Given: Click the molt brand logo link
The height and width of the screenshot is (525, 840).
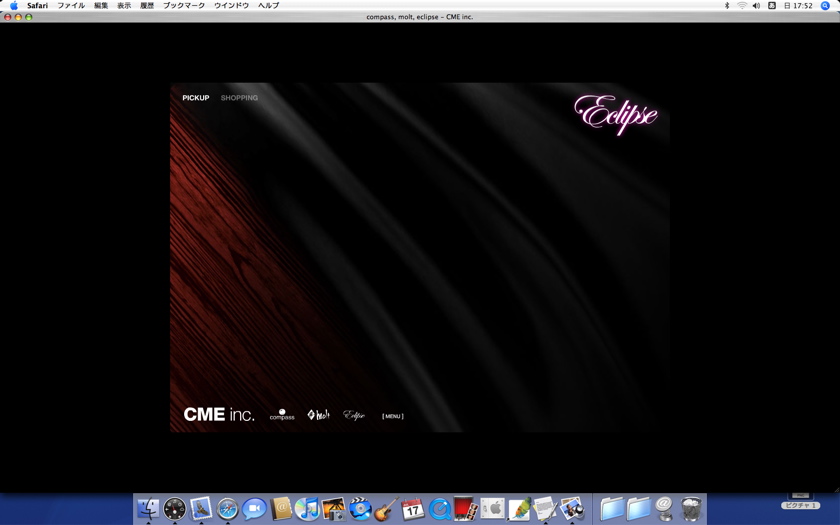Looking at the screenshot, I should point(318,415).
